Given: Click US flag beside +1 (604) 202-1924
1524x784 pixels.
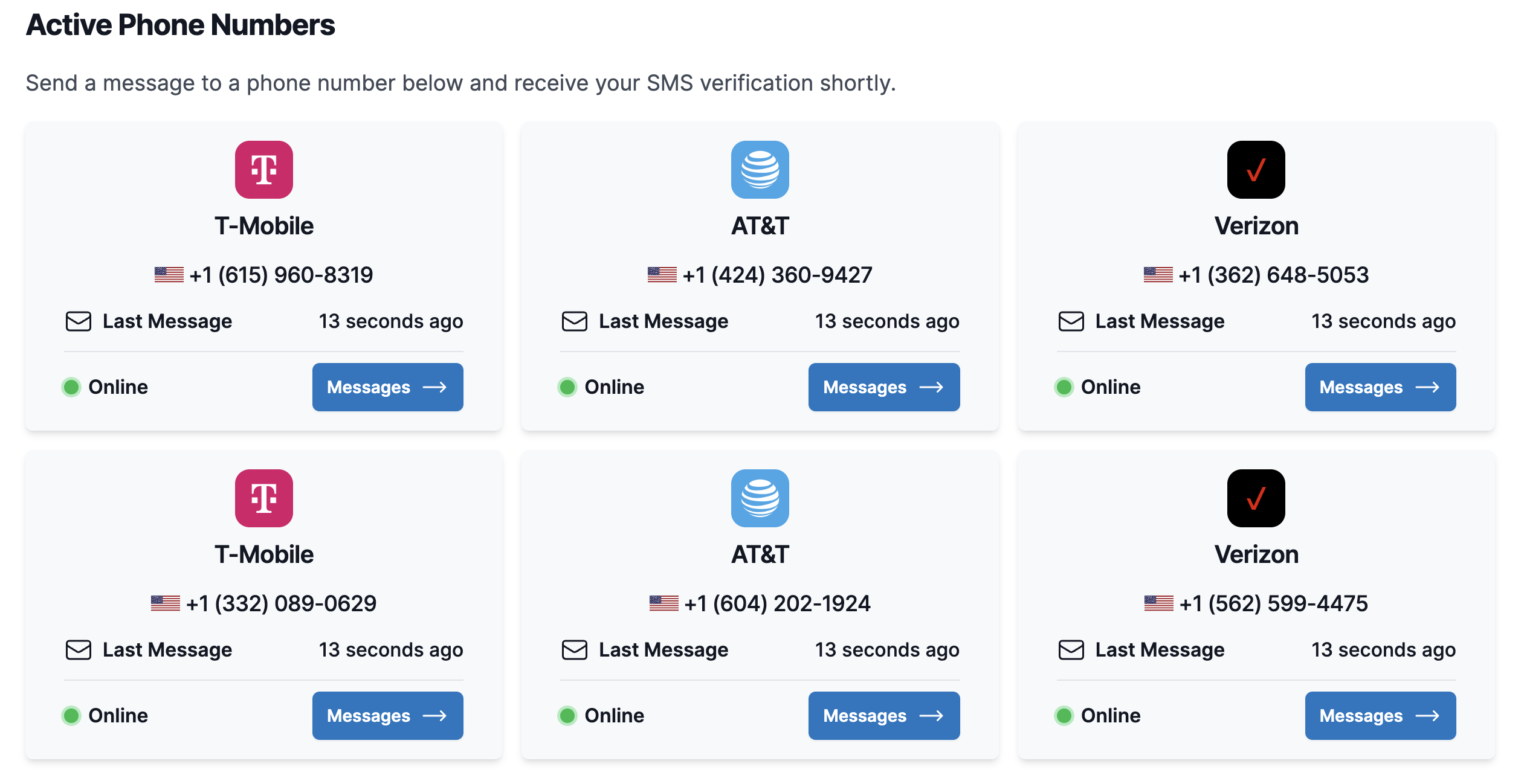Looking at the screenshot, I should [x=664, y=603].
